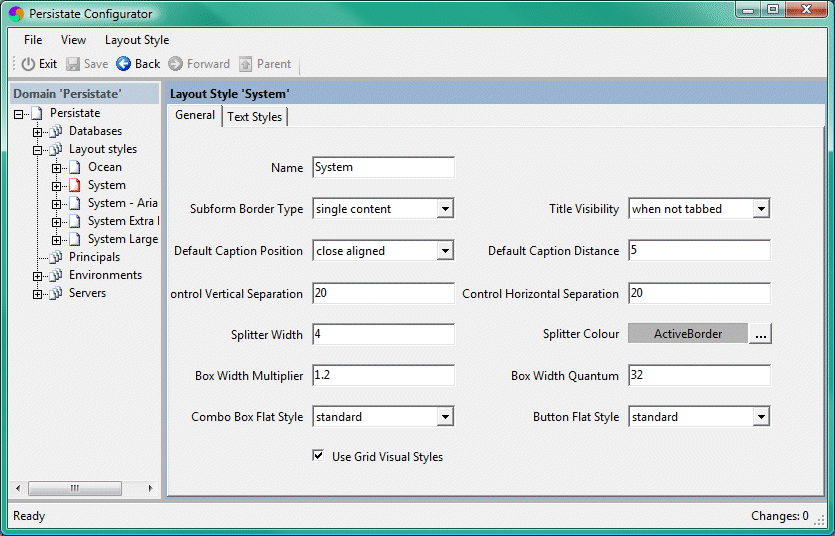This screenshot has height=536, width=835.
Task: Collapse the Persistate root node
Action: click(19, 114)
